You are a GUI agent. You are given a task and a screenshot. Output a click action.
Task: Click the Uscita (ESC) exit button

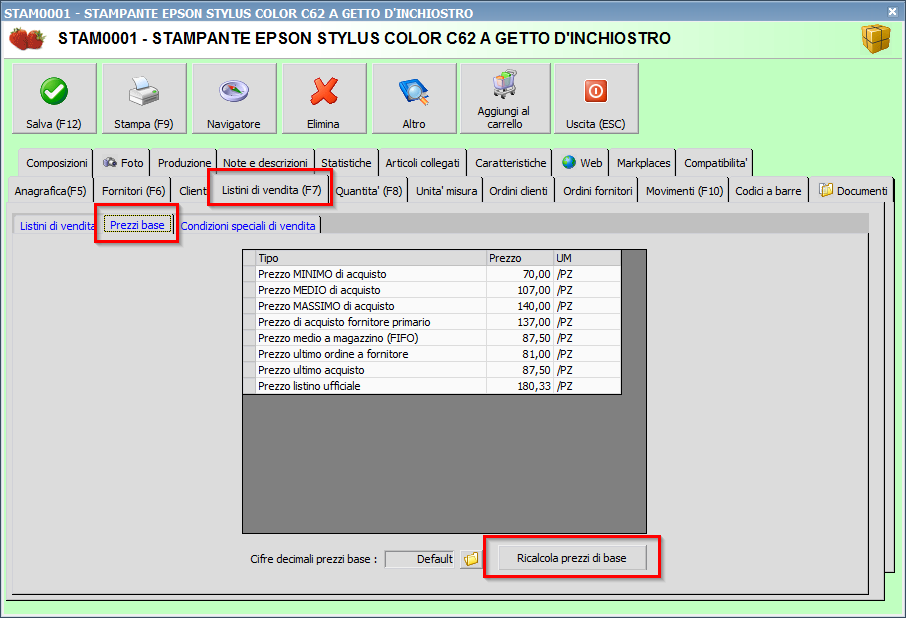pos(596,99)
